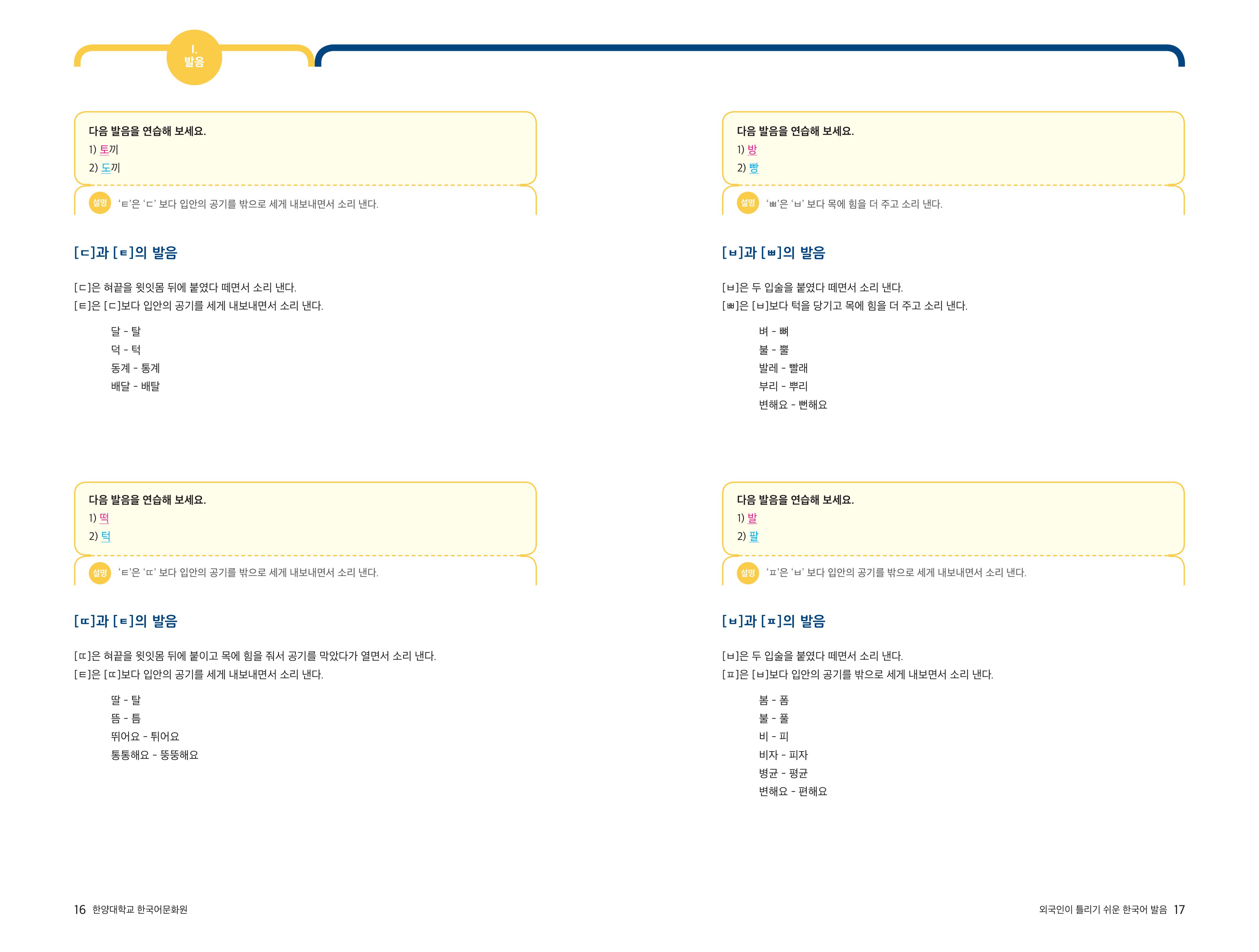Click the 설명 badge beside the ㅌ/ㄷ explanation

(x=100, y=203)
